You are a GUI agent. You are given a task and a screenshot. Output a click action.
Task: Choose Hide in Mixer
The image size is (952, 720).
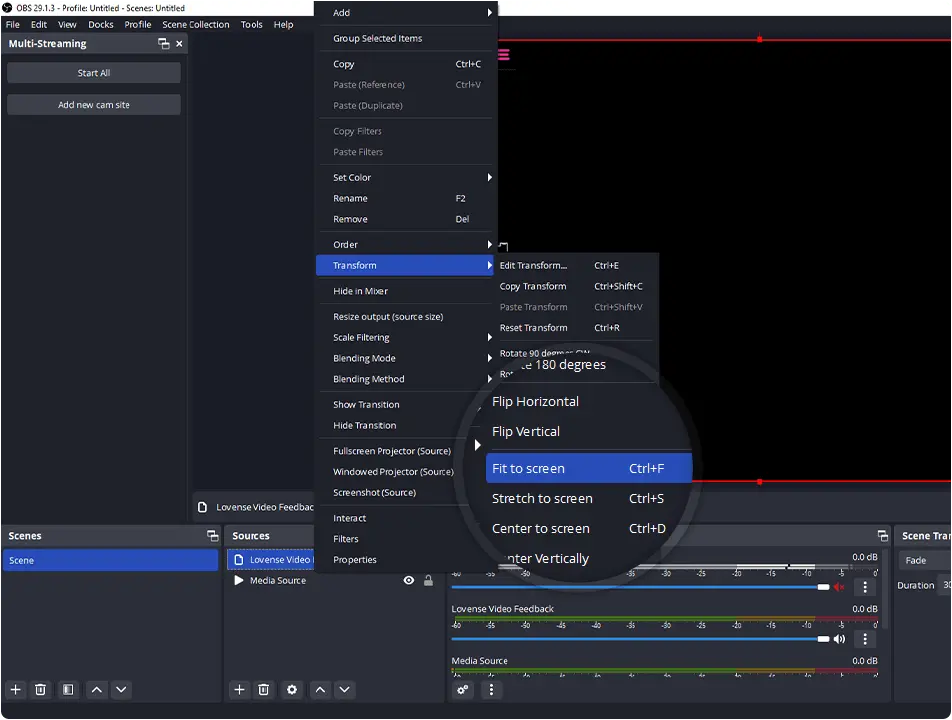tap(404, 291)
